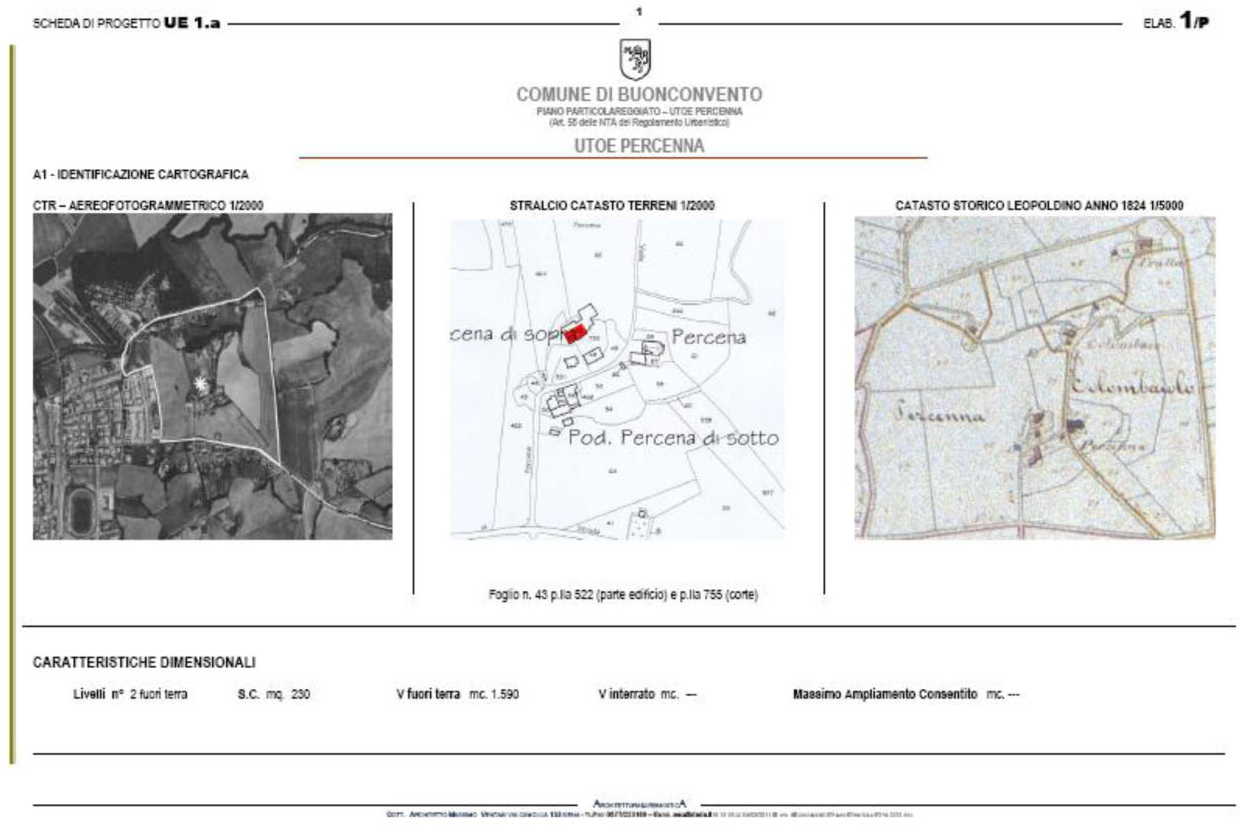Click the handwritten 'Colombaiolo' label on the historical map
The image size is (1240, 825).
point(1131,387)
